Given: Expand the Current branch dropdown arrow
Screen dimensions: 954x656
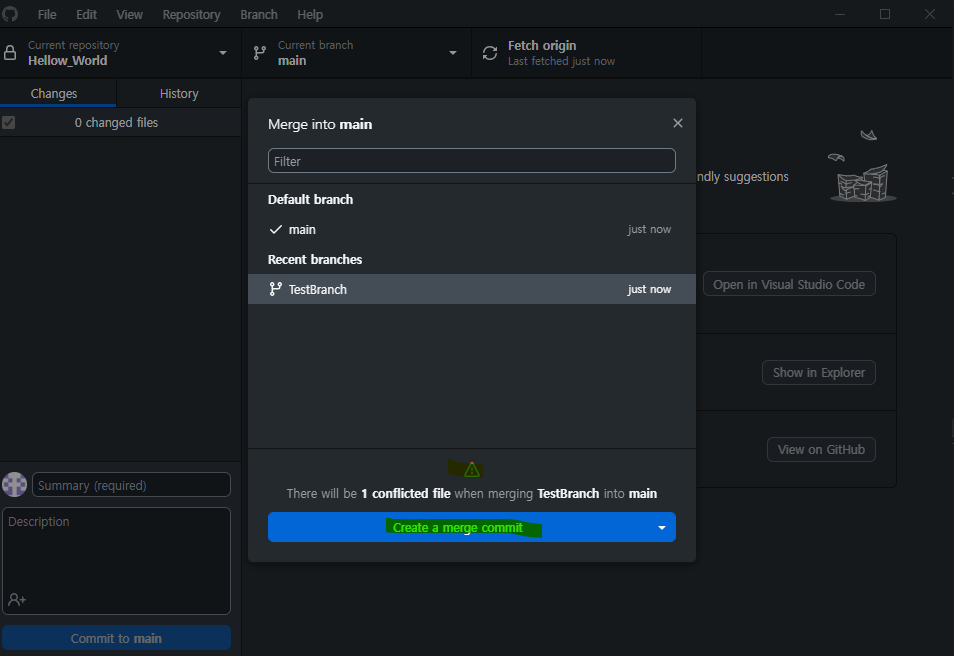Looking at the screenshot, I should click(x=453, y=53).
